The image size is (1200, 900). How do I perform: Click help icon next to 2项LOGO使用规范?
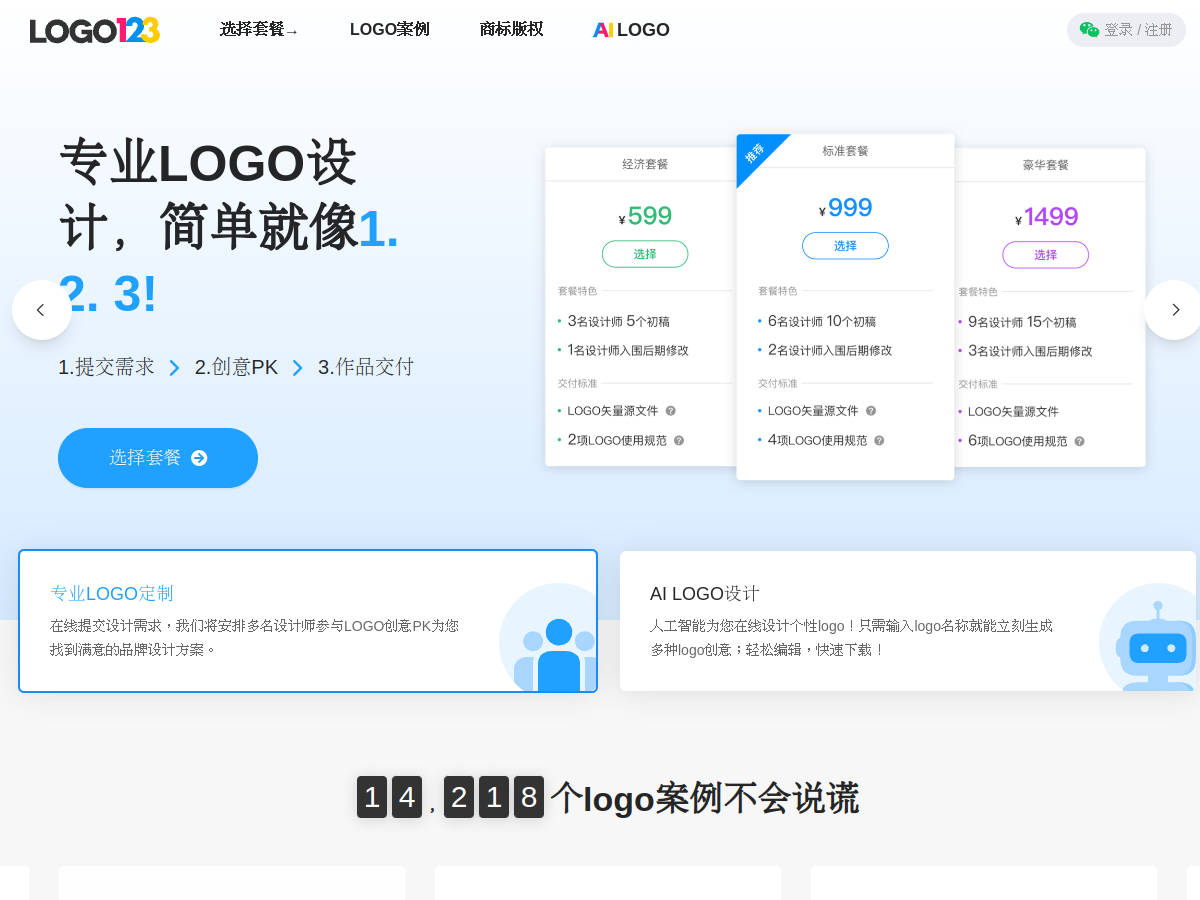(x=679, y=440)
